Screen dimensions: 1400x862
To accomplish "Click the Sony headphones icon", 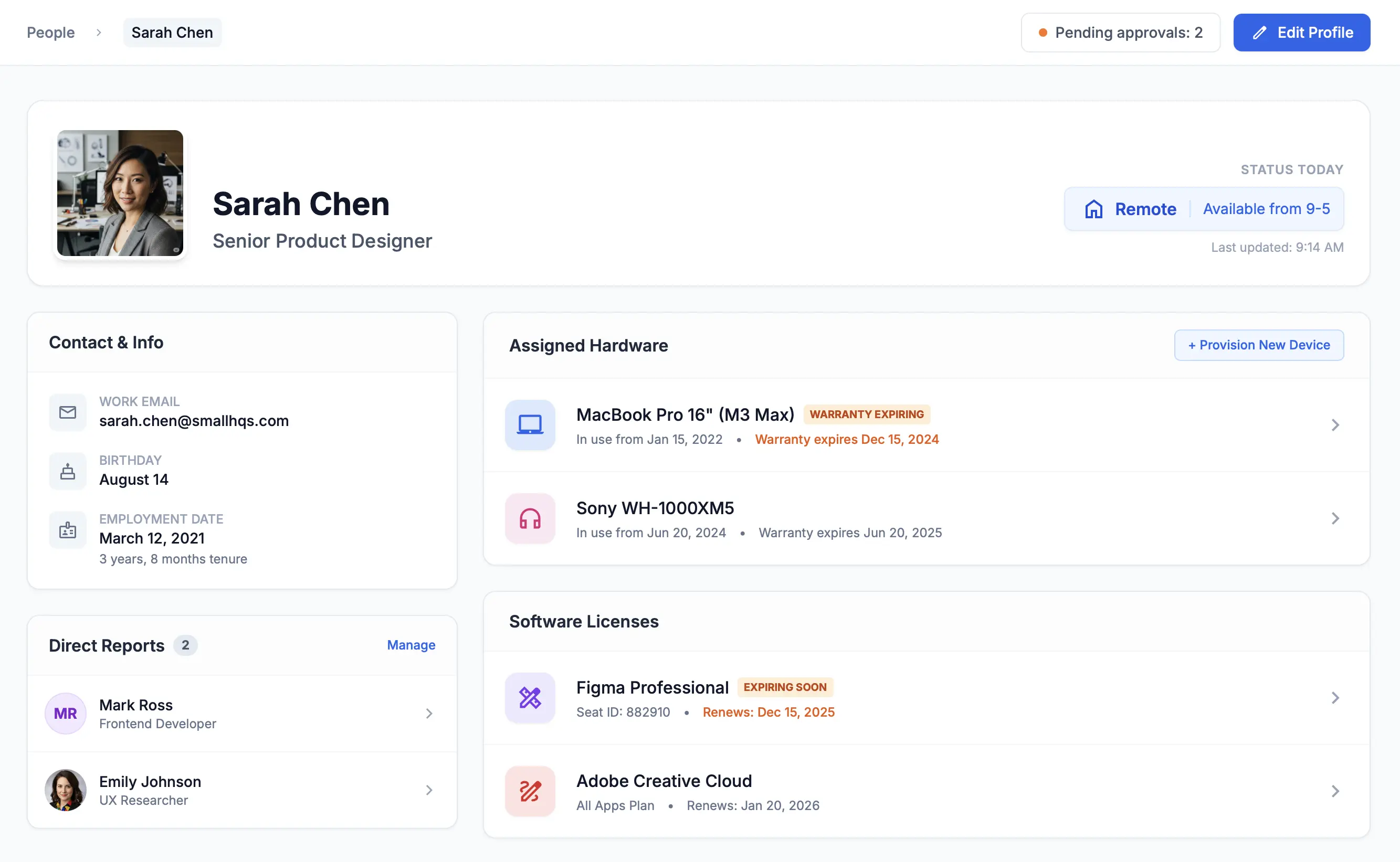I will click(529, 518).
